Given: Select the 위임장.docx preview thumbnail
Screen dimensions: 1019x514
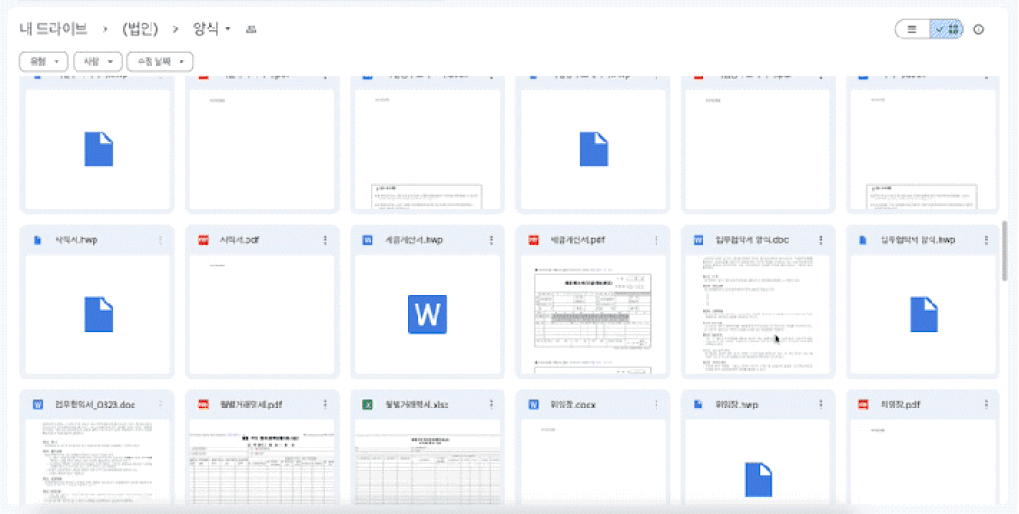Looking at the screenshot, I should click(x=593, y=462).
